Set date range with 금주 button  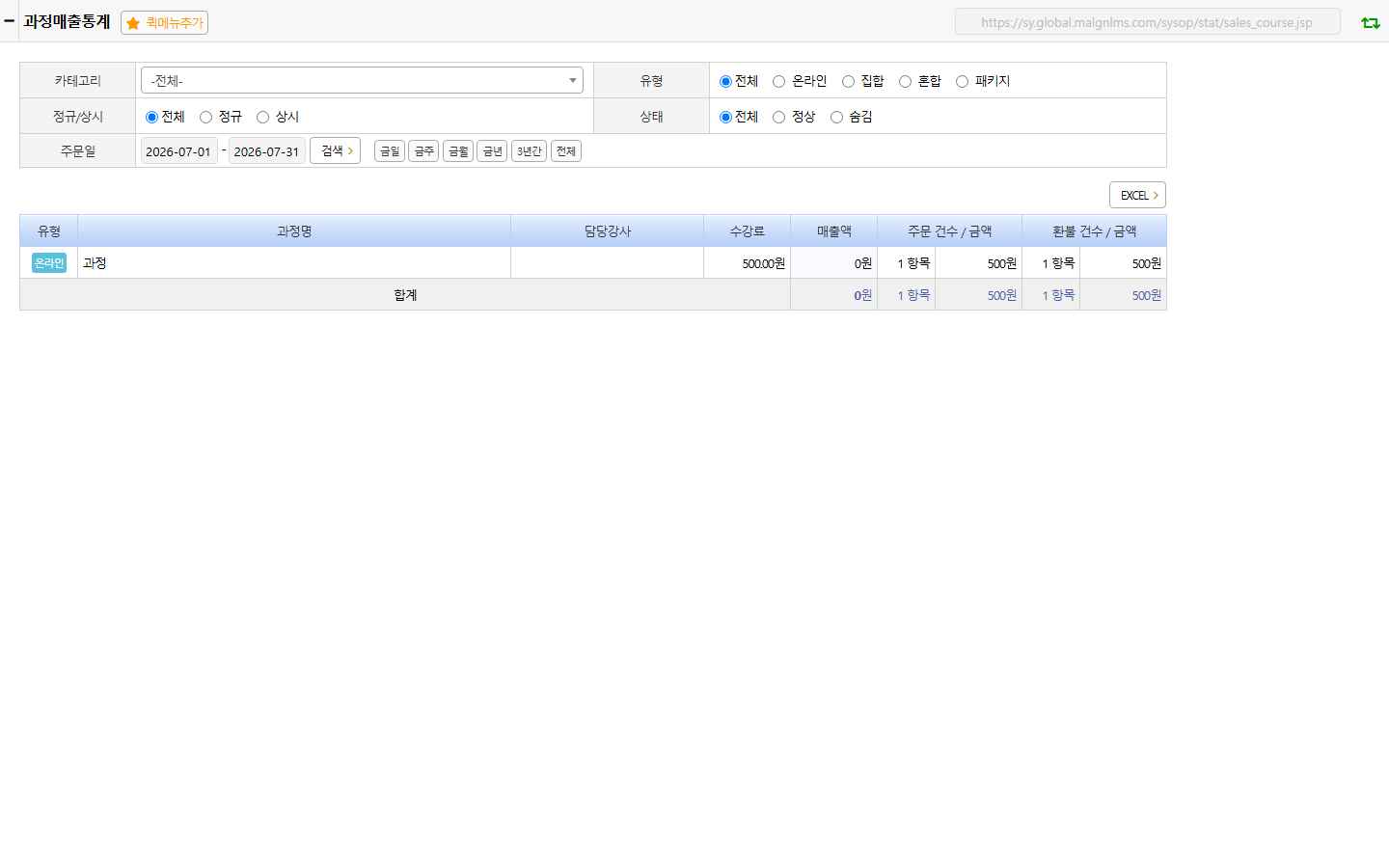point(423,151)
